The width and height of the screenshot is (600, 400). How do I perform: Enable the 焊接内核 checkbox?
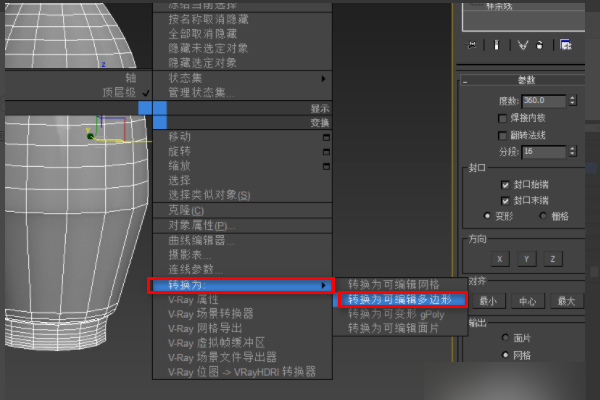point(502,118)
